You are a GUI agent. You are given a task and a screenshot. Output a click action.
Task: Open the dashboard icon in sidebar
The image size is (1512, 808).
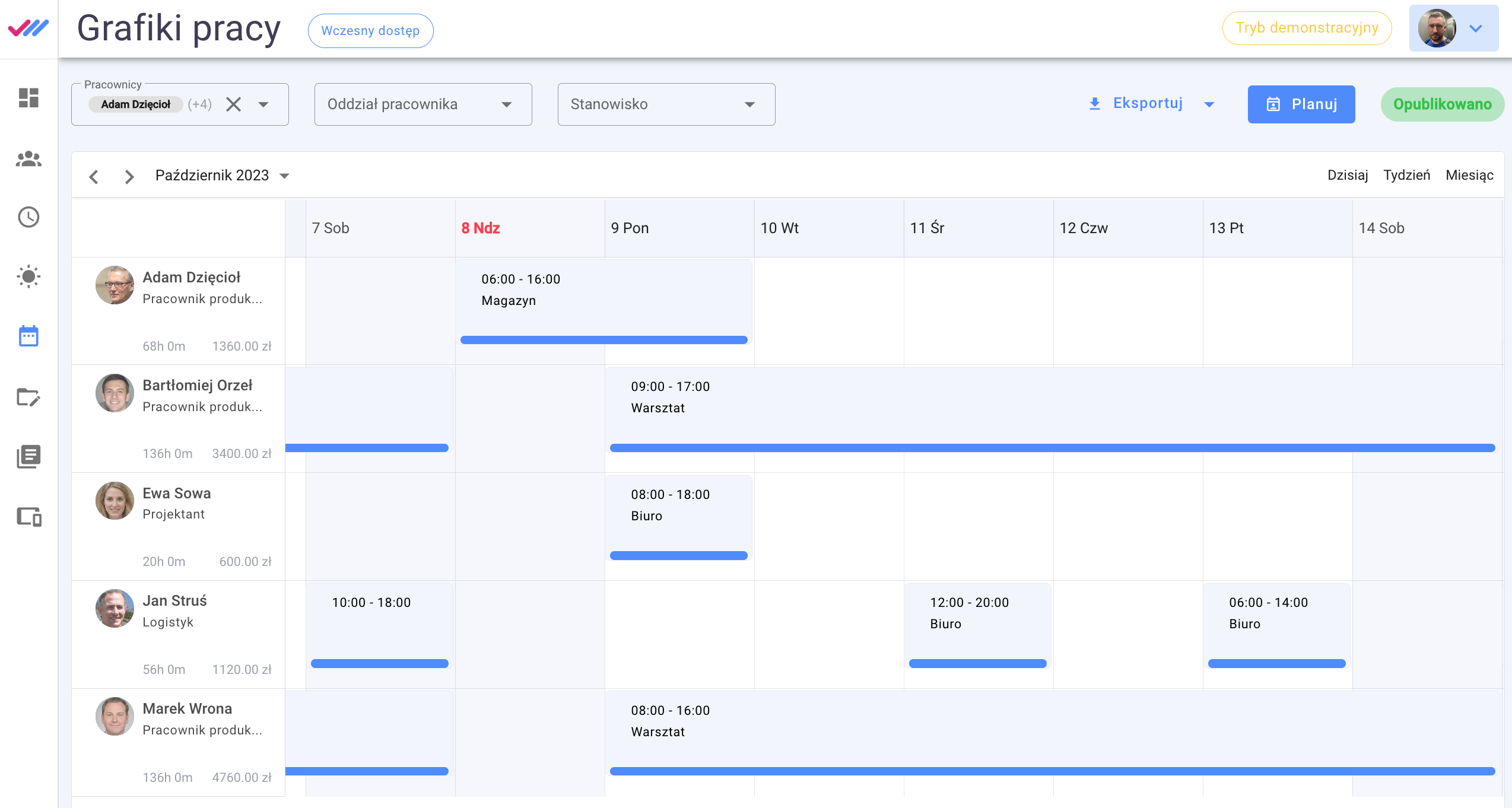(x=28, y=98)
